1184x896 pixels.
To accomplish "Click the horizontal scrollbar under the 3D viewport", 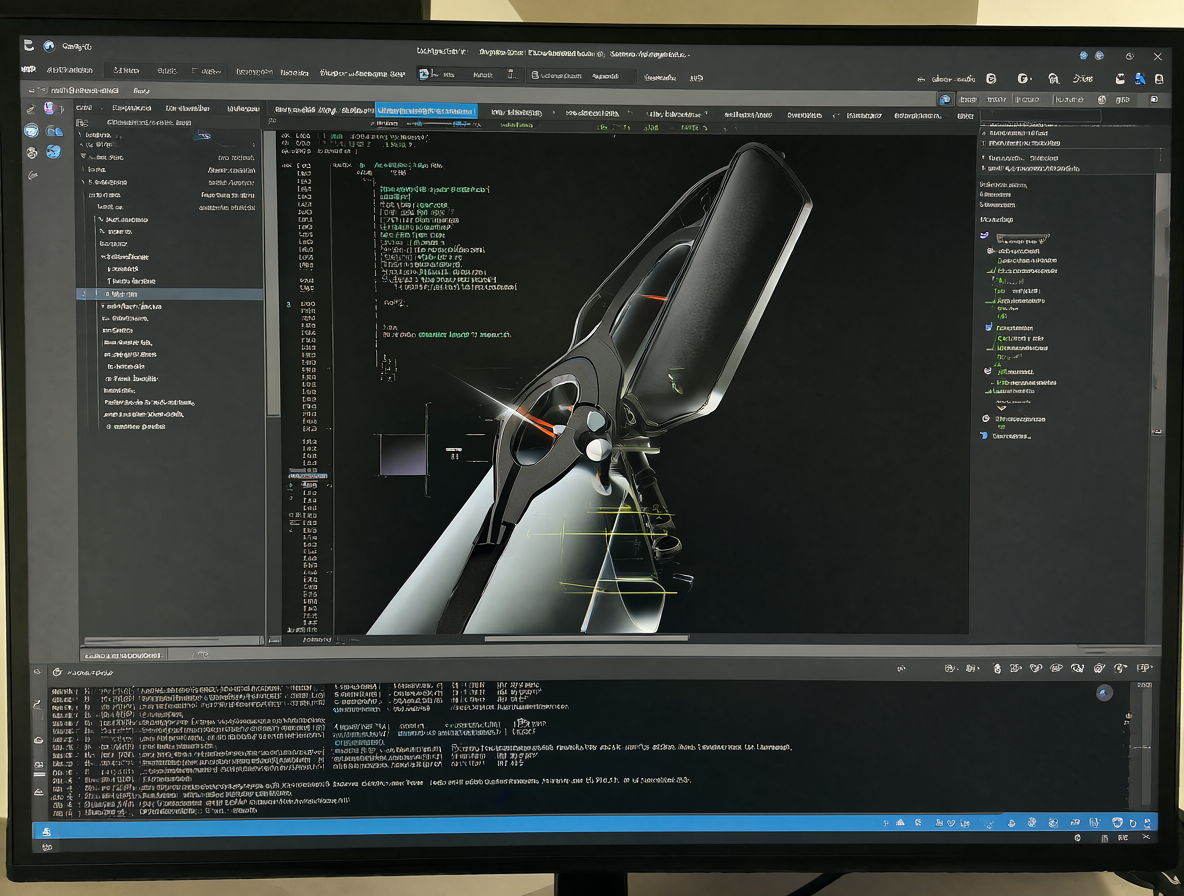I will coord(586,638).
